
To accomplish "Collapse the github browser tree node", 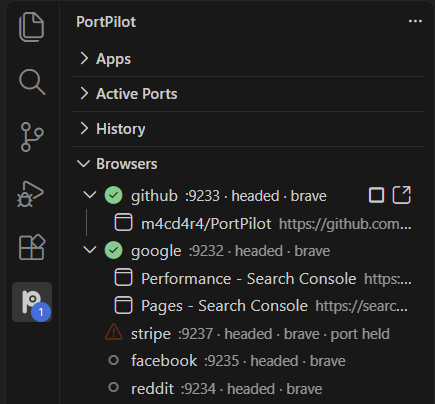I will (x=90, y=195).
